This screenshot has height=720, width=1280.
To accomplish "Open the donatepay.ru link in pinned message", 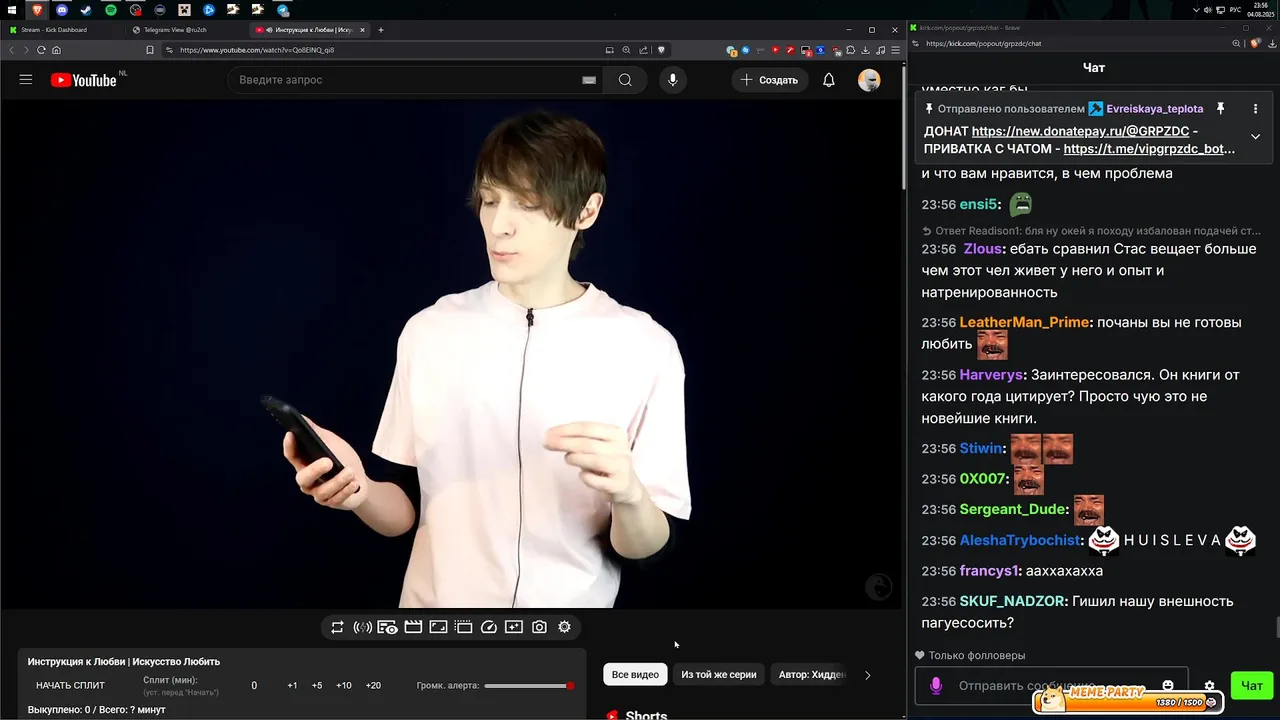I will point(1080,131).
